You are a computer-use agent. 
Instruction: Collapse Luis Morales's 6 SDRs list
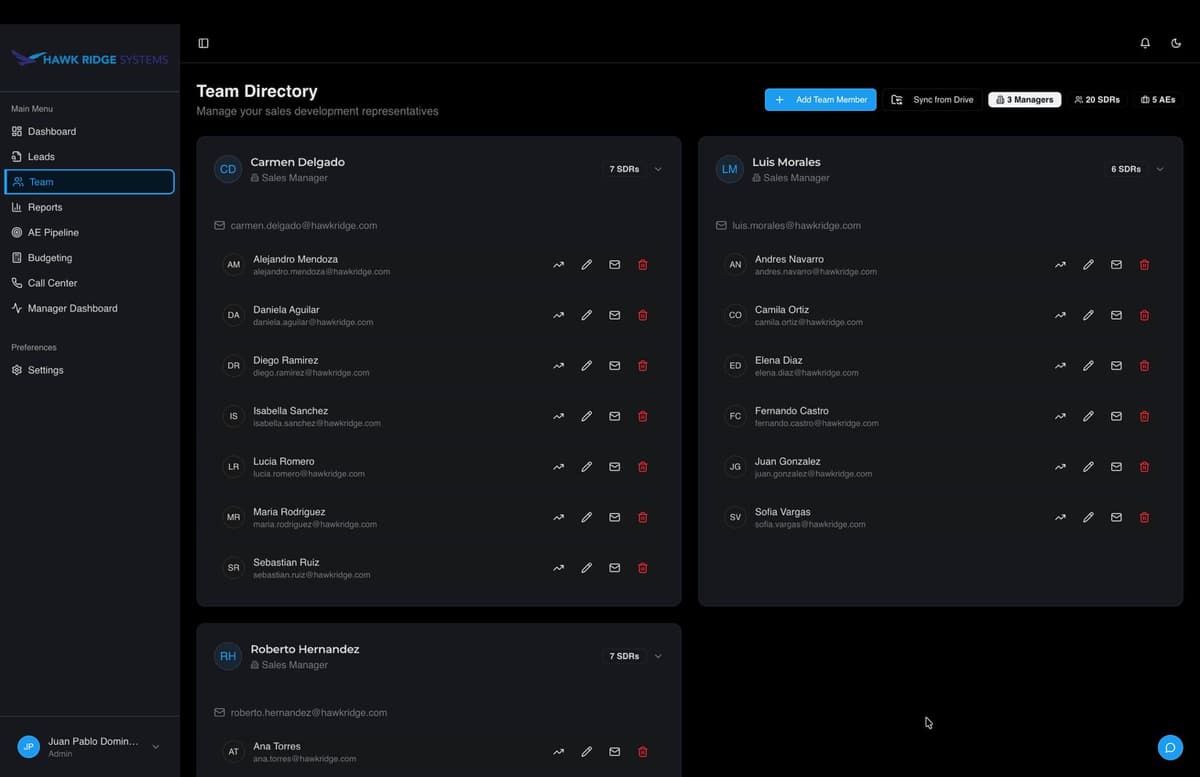coord(1160,169)
